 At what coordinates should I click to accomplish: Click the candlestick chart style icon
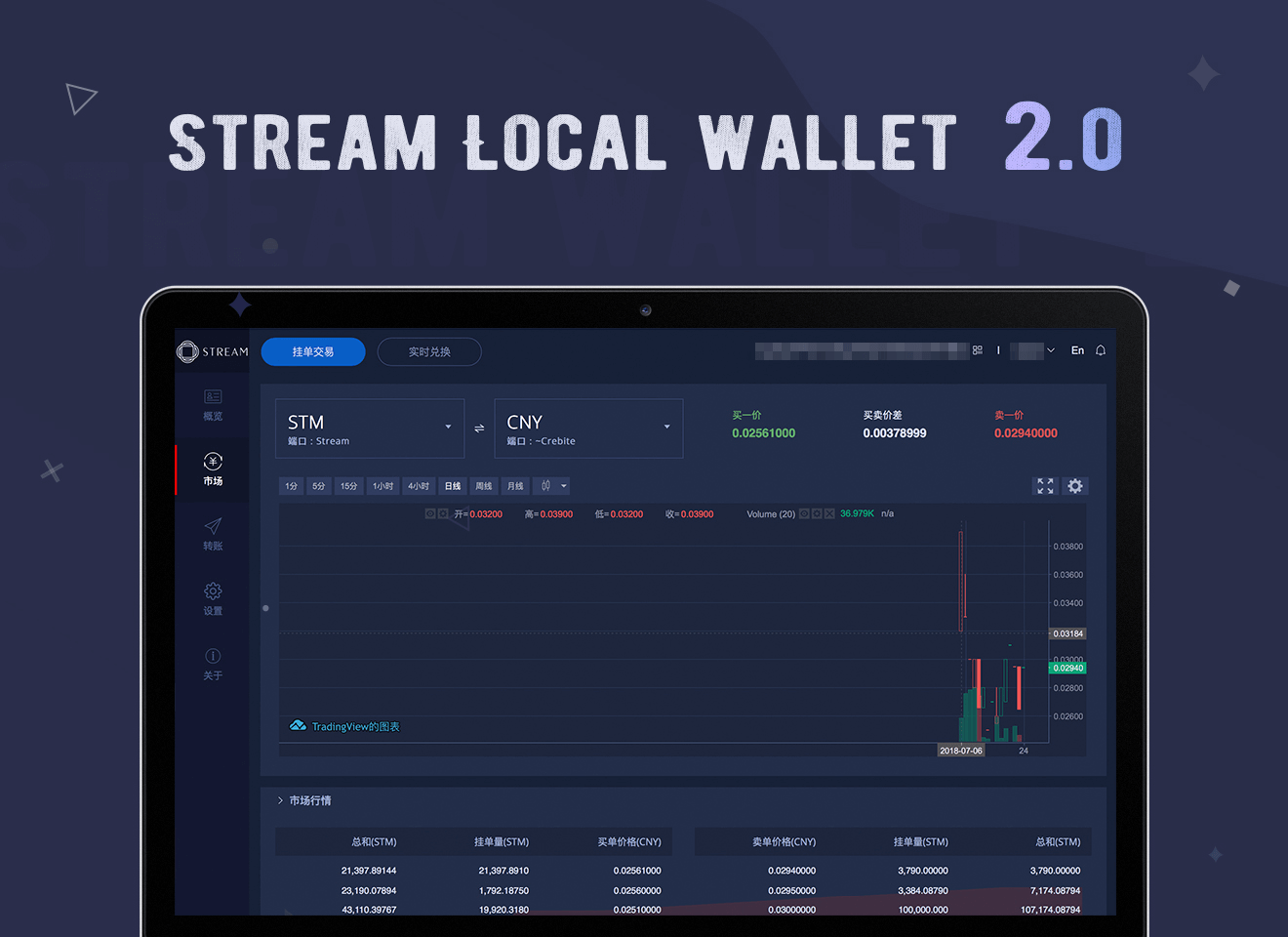[545, 486]
